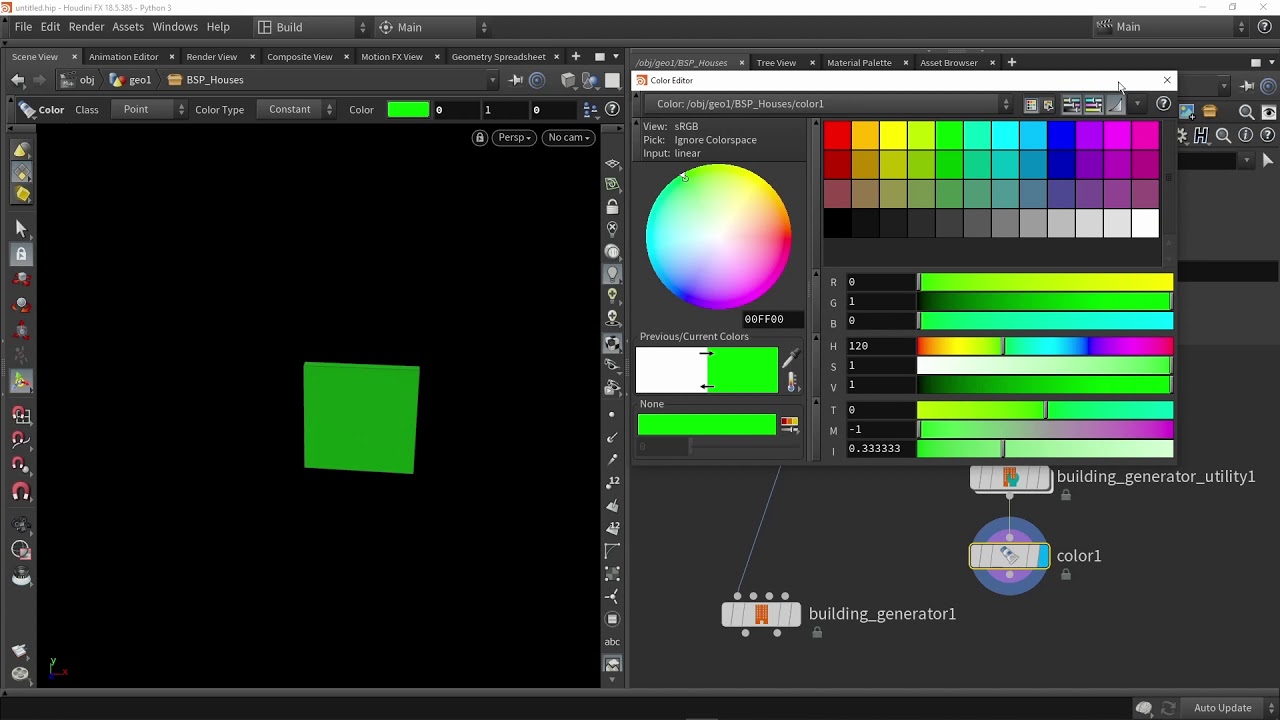
Task: Open the File menu
Action: pos(23,27)
